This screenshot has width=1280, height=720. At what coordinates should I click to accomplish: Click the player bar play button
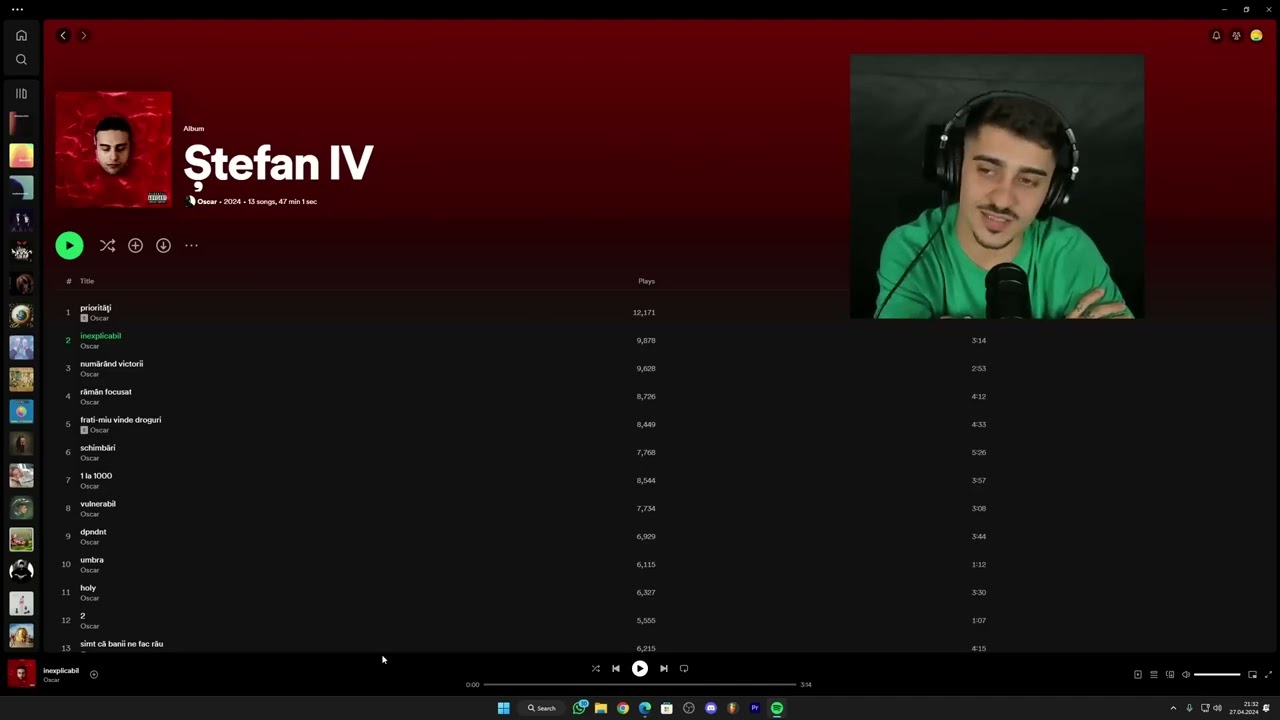[x=640, y=668]
